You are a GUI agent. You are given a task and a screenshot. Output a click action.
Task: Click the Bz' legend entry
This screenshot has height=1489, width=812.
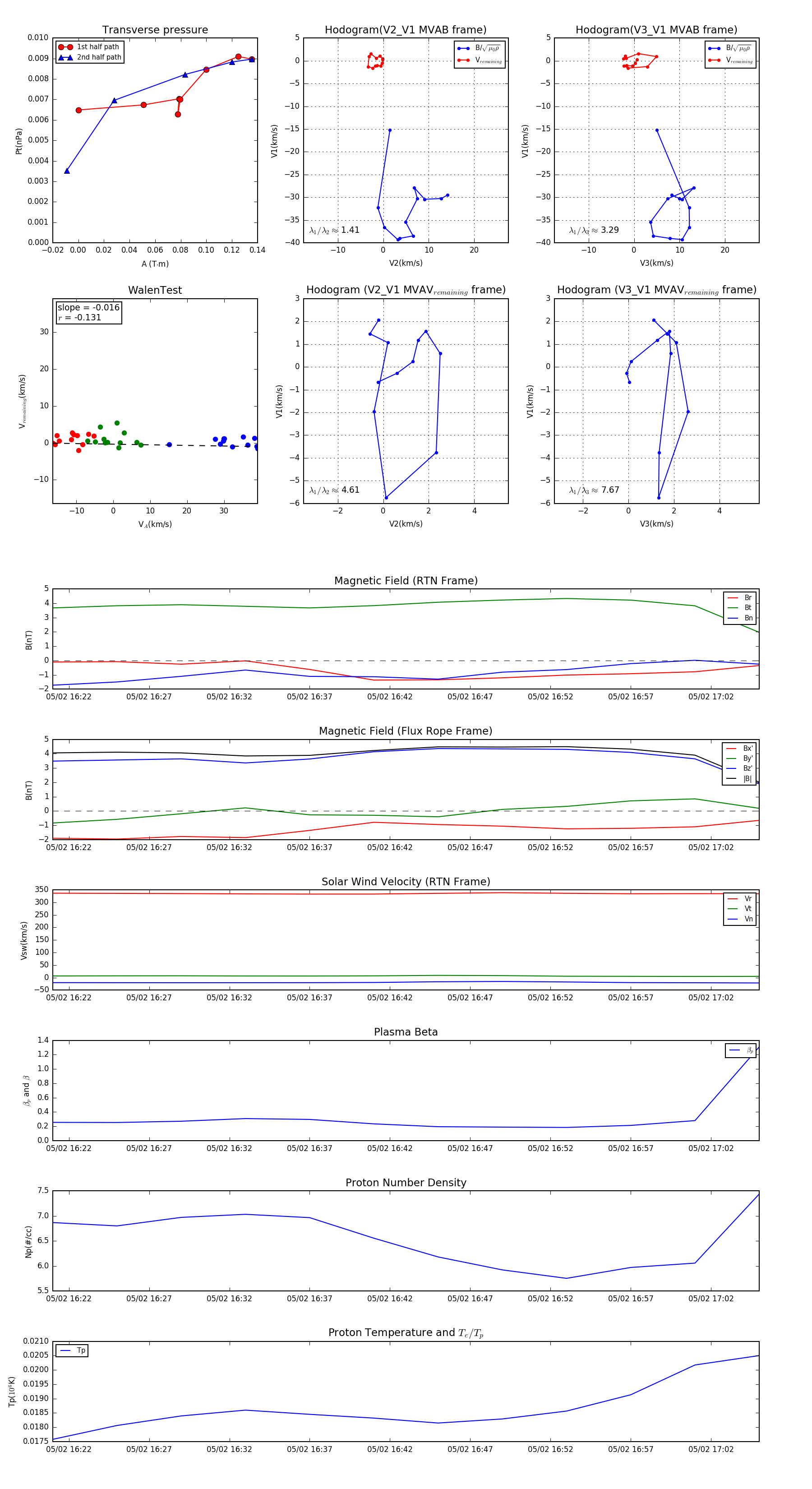click(x=740, y=768)
